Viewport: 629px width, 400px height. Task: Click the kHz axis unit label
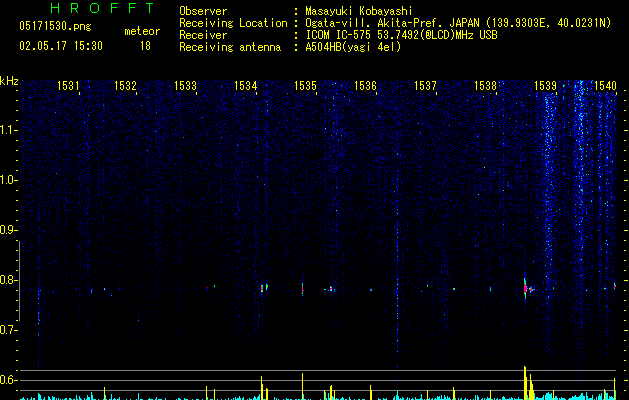[9, 81]
